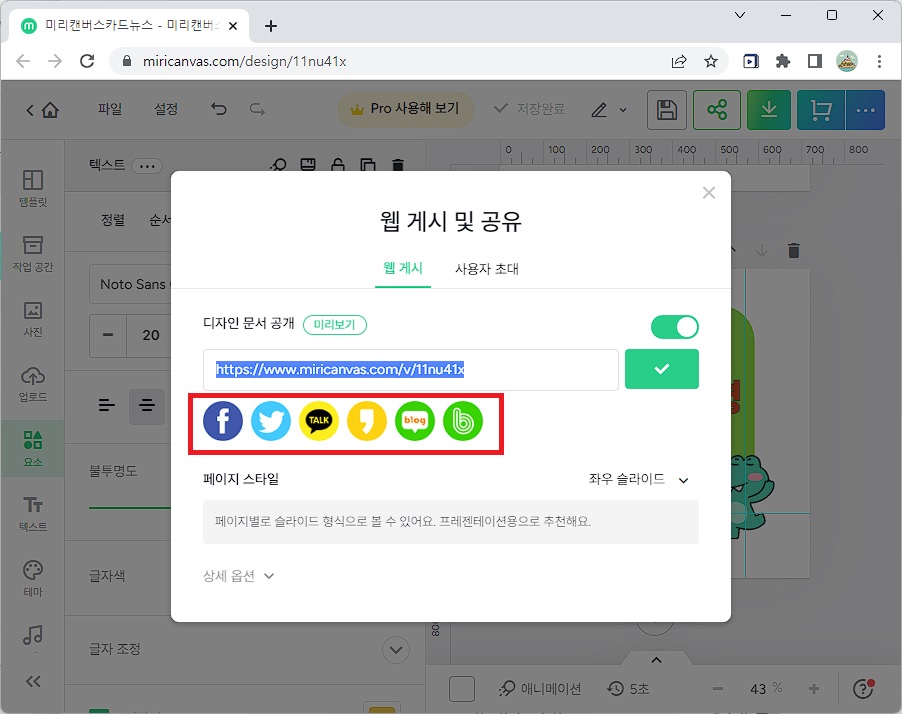This screenshot has width=902, height=714.
Task: Click the 애니메이션 animation button
Action: [540, 689]
